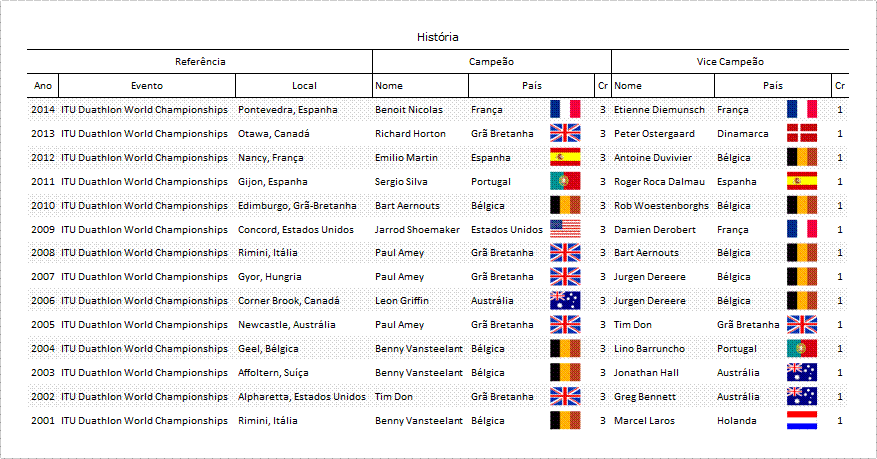Click the Pontevedra, Espanha location cell
The height and width of the screenshot is (459, 877).
pyautogui.click(x=287, y=110)
